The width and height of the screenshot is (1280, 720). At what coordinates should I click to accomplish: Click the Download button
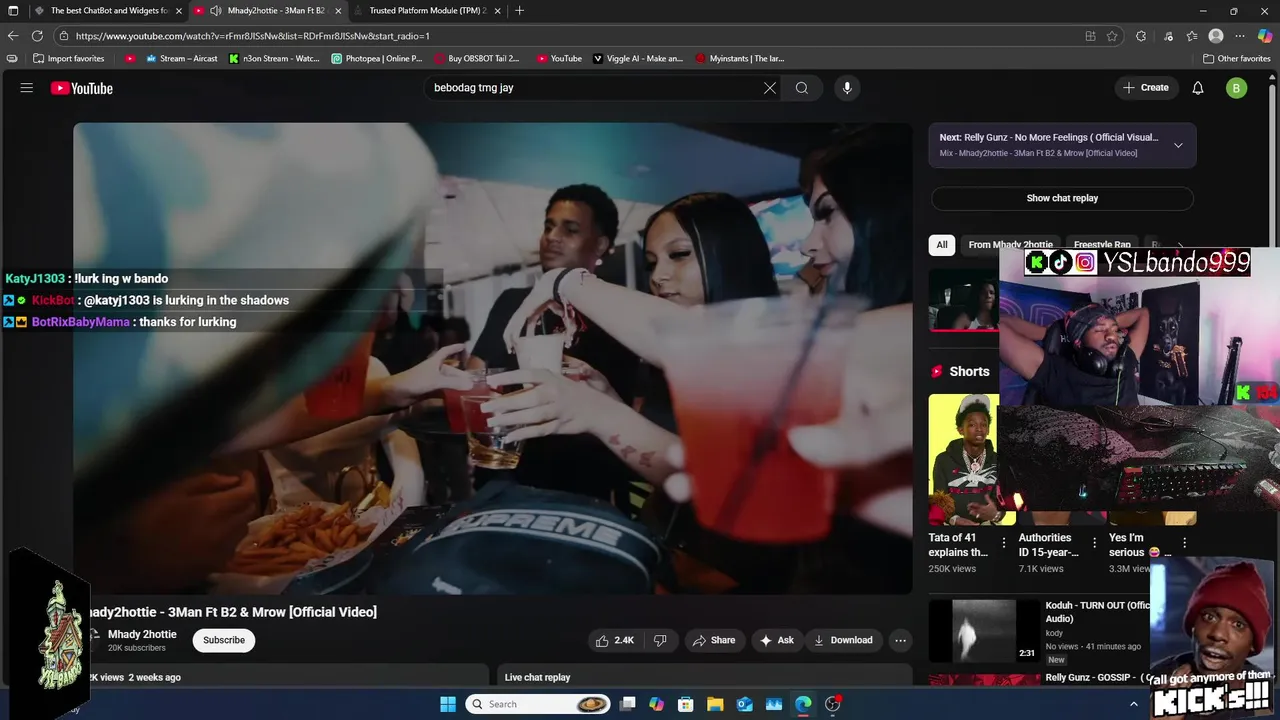843,640
